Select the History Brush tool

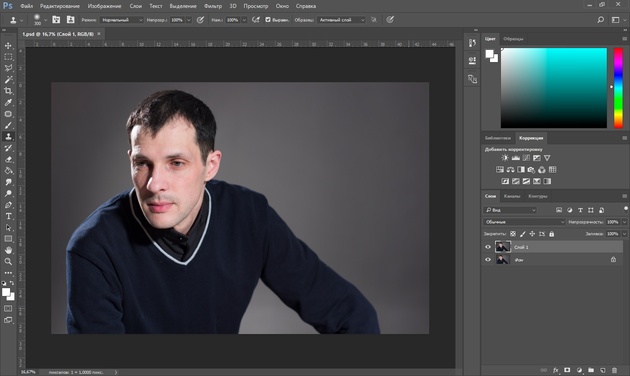point(8,148)
